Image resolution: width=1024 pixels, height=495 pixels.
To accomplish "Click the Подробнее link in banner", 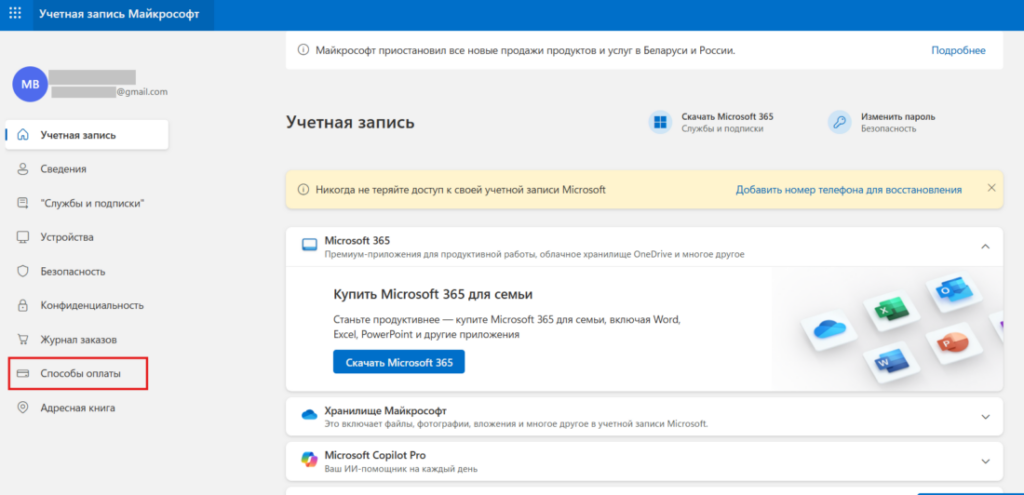I will click(x=958, y=50).
